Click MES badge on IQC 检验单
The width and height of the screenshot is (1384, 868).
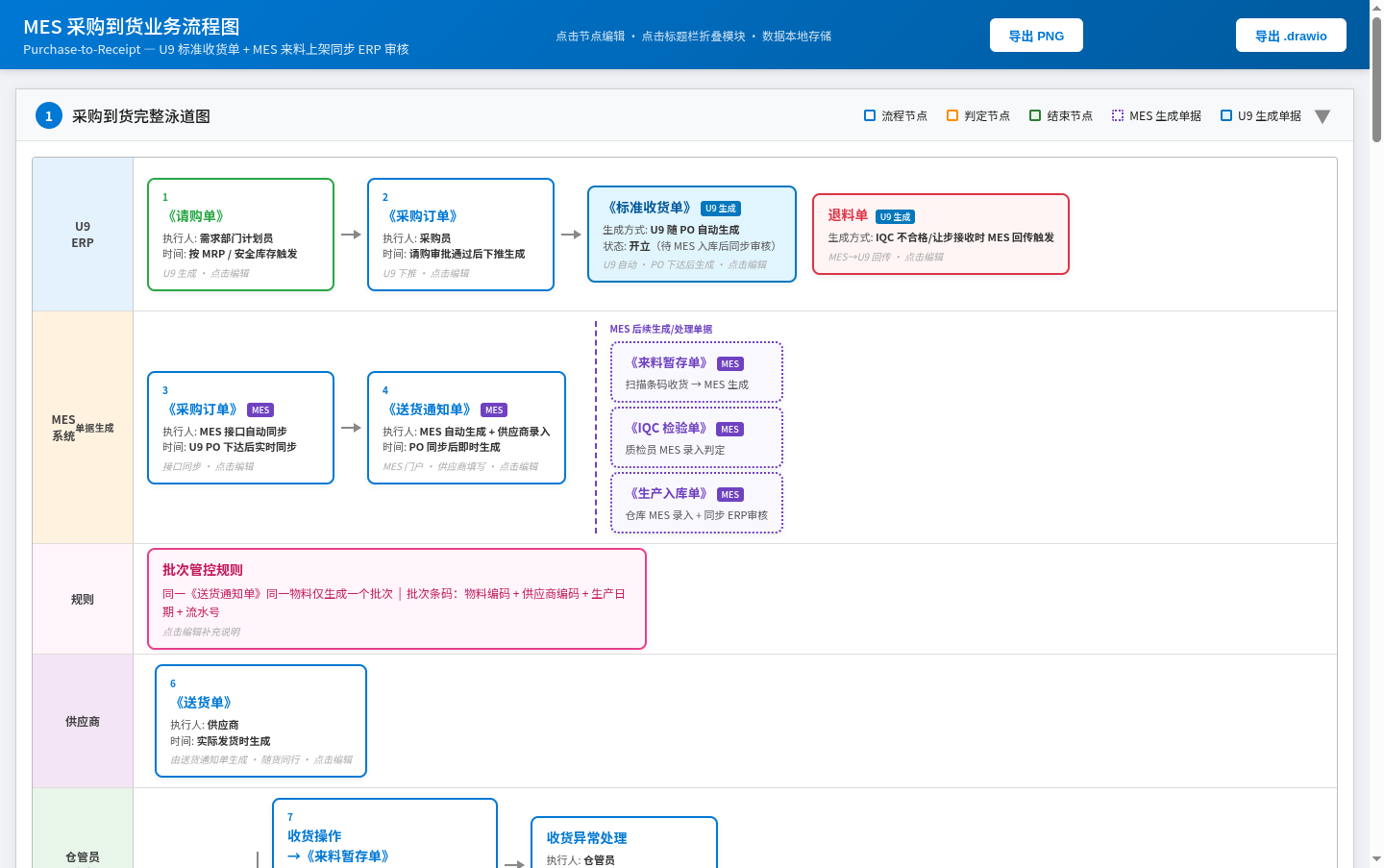coord(730,430)
